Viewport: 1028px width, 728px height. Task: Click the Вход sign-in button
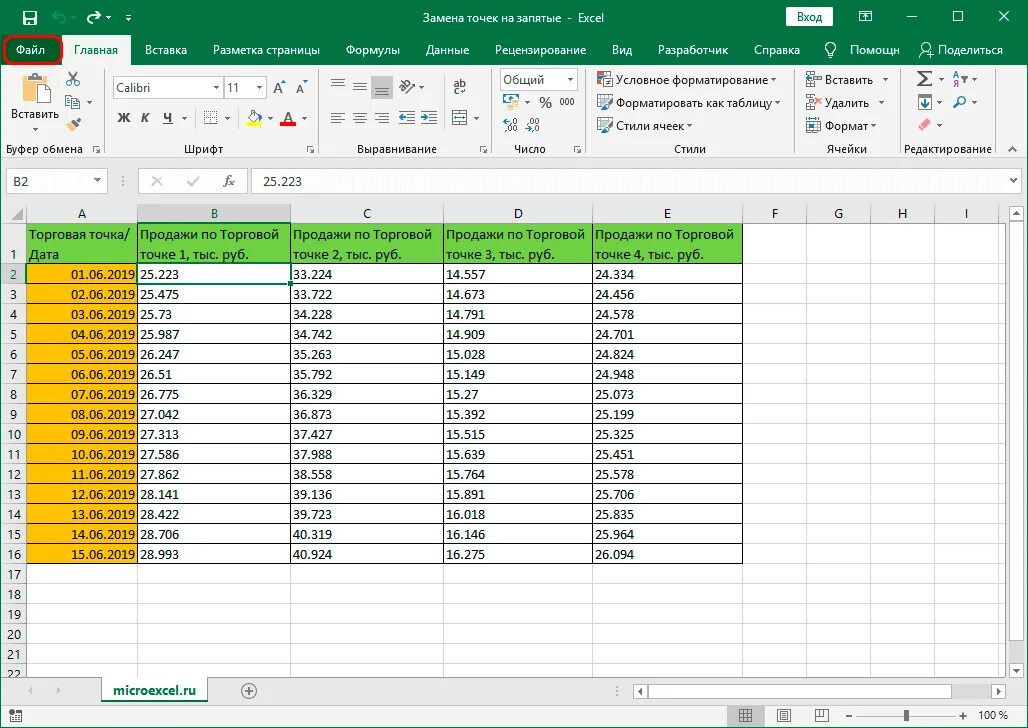(x=809, y=17)
